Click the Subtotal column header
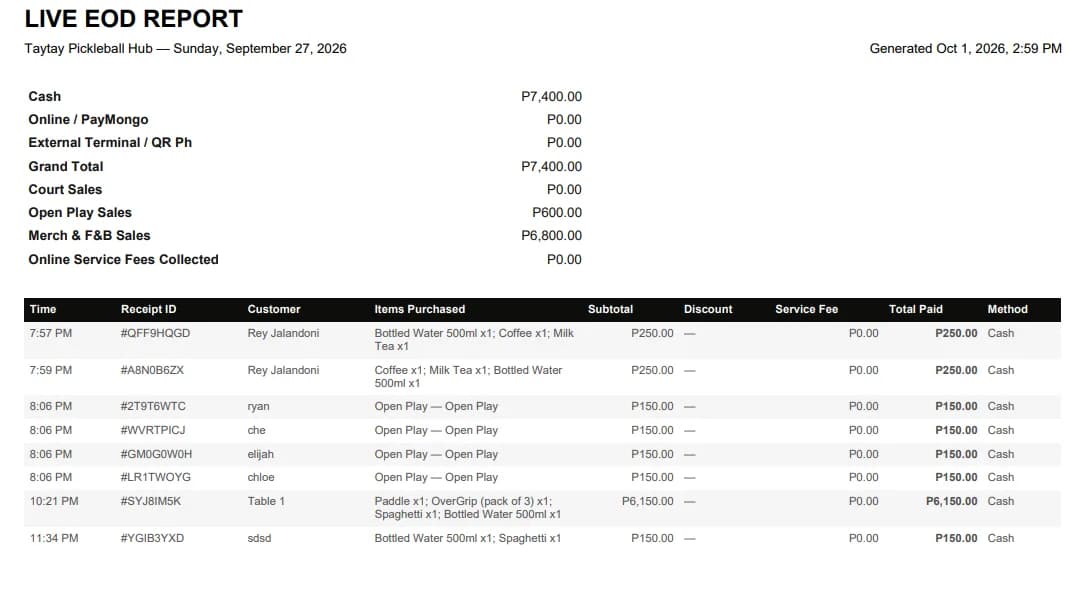 [610, 309]
